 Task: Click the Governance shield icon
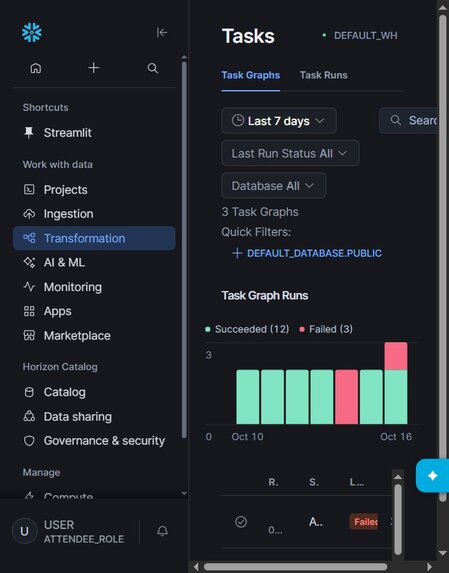[29, 441]
